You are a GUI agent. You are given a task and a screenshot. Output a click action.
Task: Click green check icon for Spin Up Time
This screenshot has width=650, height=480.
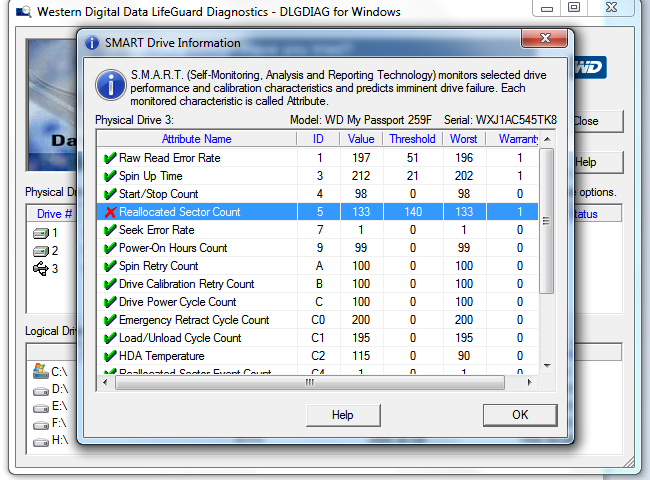tap(110, 176)
